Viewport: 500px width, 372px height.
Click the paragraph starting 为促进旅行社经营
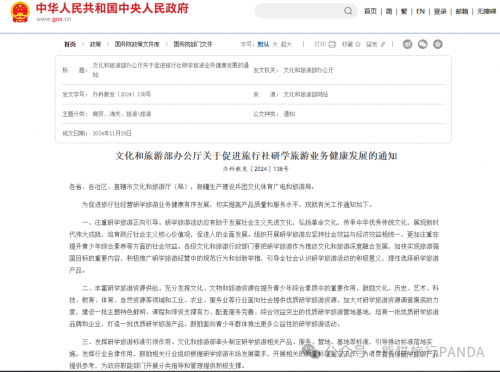tap(227, 205)
